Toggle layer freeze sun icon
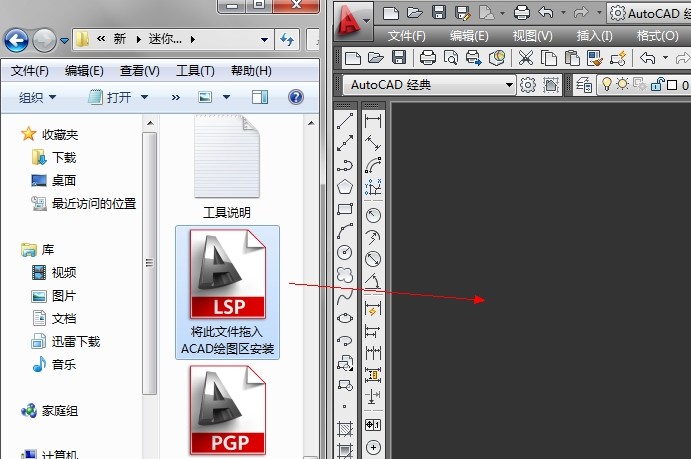This screenshot has height=459, width=691. (622, 84)
